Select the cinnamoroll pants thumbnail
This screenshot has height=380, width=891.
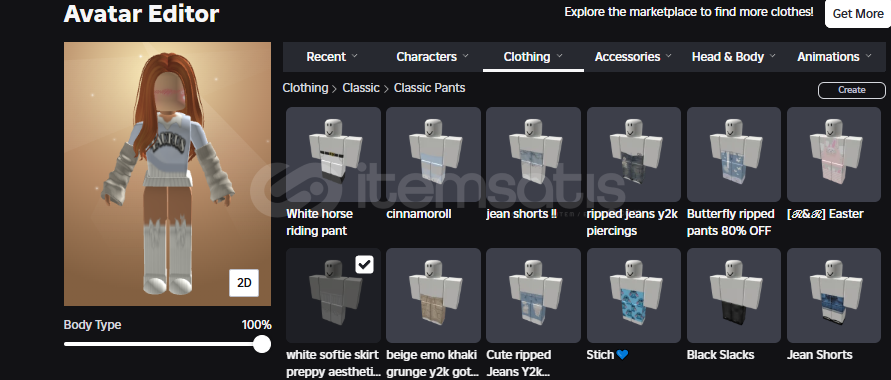pos(433,154)
